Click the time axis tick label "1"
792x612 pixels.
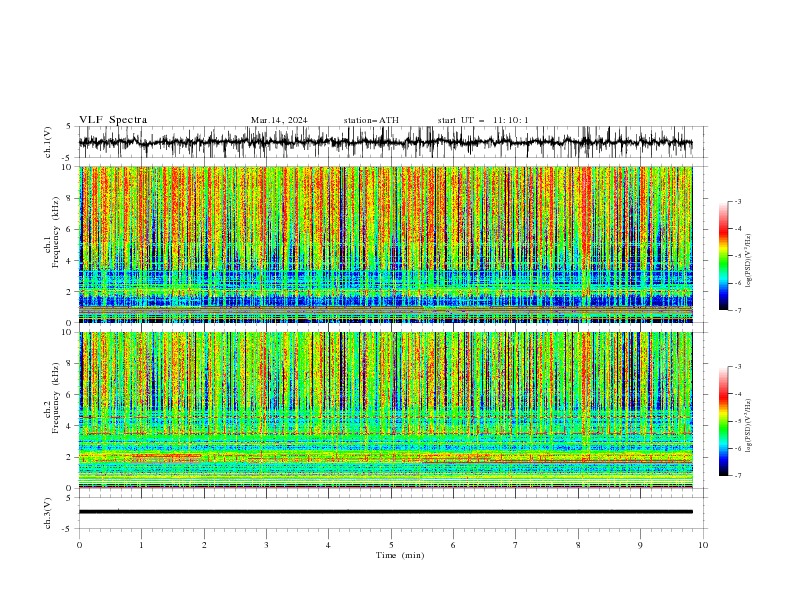click(x=141, y=545)
